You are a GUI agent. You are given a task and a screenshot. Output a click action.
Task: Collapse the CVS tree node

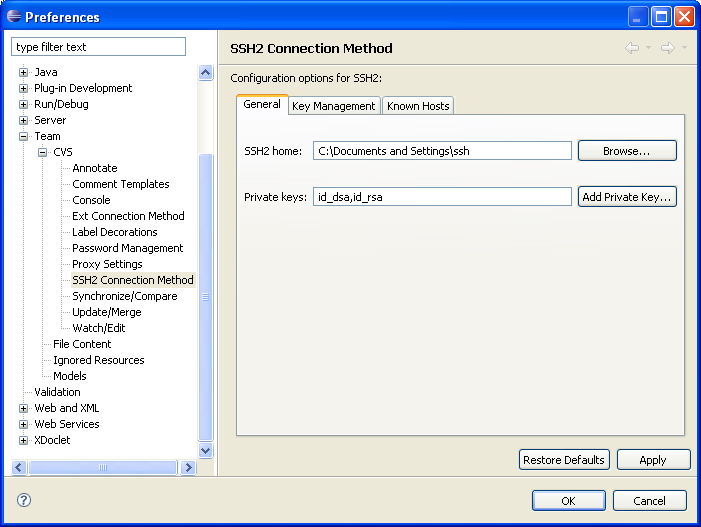point(43,152)
